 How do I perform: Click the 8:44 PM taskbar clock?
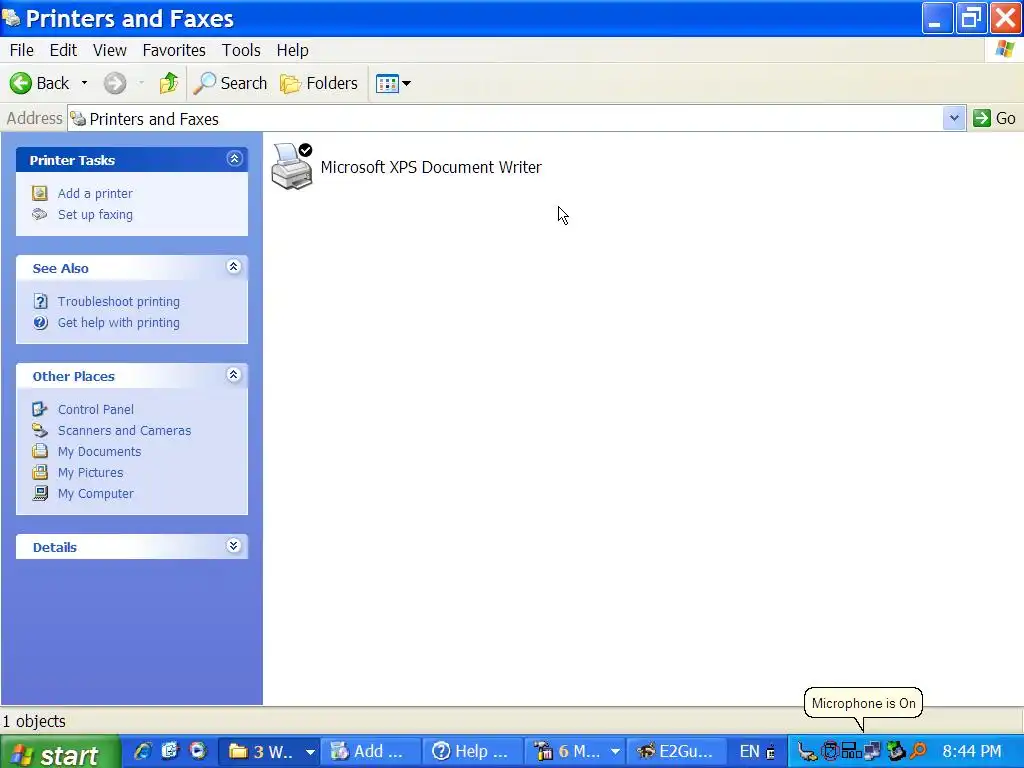tap(972, 752)
